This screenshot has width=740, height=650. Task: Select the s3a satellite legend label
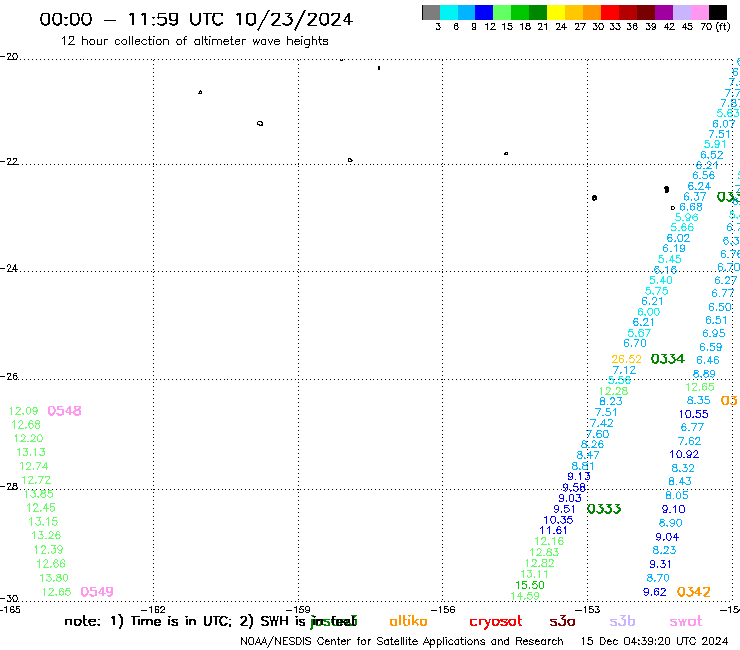[563, 622]
